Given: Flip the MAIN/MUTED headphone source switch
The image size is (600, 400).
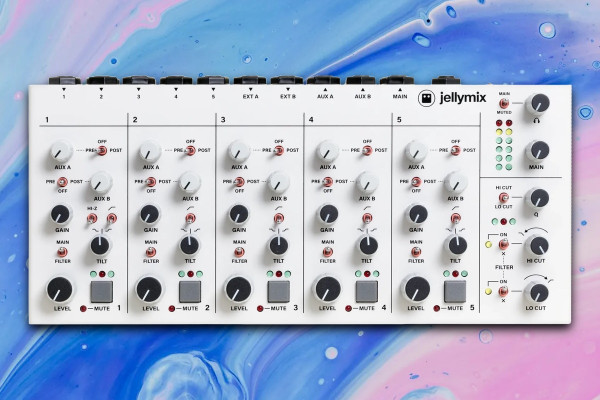Looking at the screenshot, I should click(504, 103).
